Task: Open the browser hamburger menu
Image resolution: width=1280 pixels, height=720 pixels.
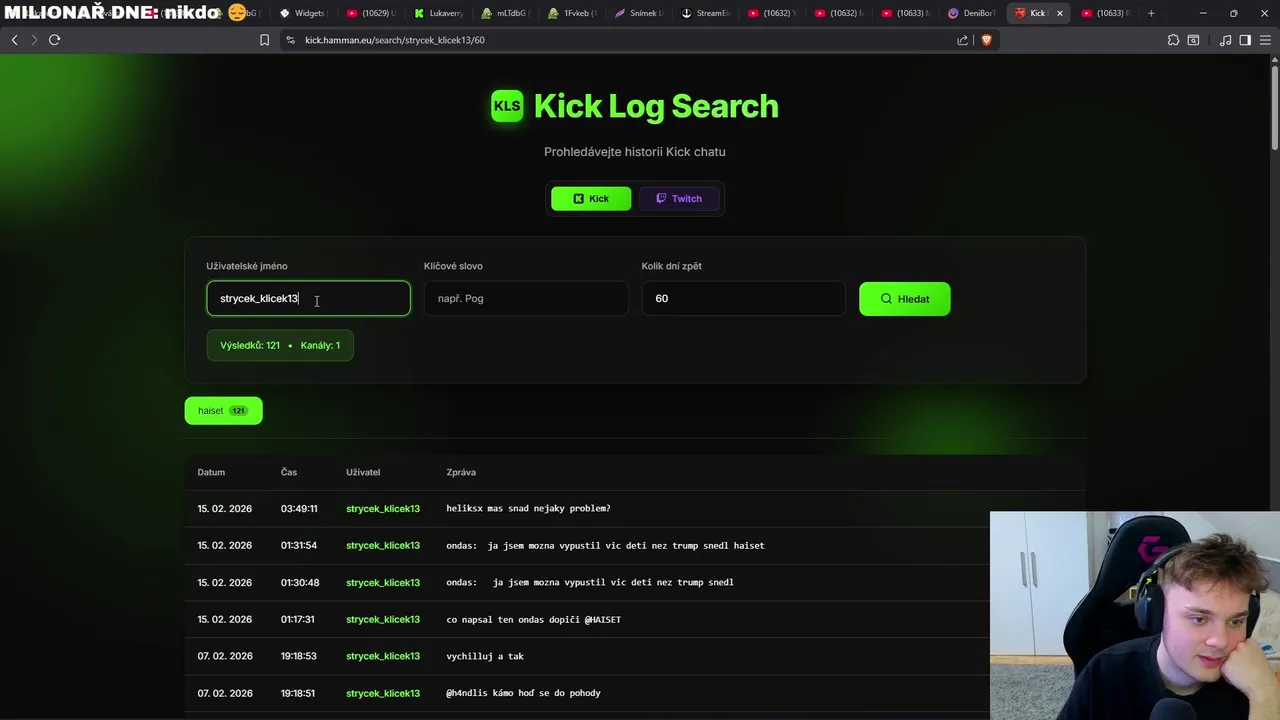Action: (1265, 40)
